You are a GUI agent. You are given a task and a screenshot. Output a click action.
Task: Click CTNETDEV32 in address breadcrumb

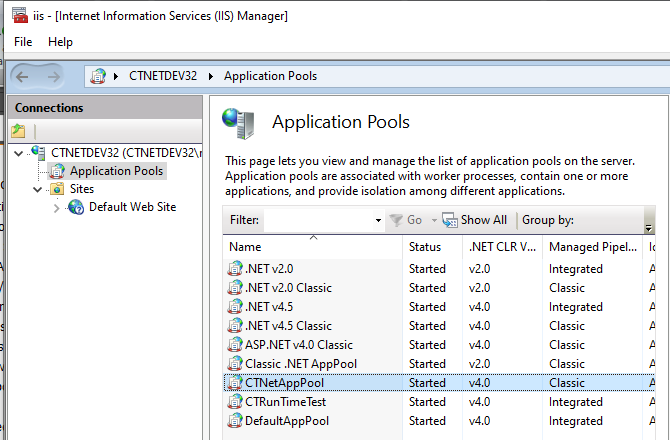(x=163, y=76)
